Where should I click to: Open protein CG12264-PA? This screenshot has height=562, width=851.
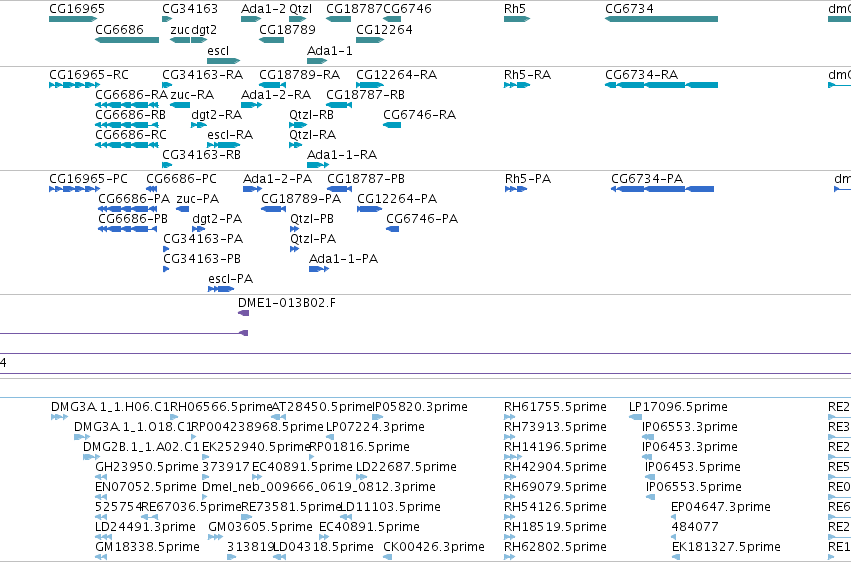397,199
